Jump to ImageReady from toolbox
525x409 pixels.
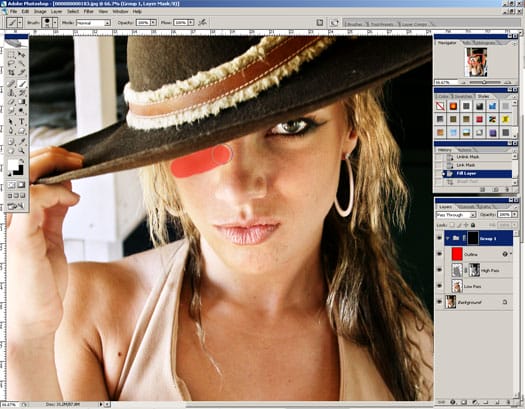pos(16,206)
